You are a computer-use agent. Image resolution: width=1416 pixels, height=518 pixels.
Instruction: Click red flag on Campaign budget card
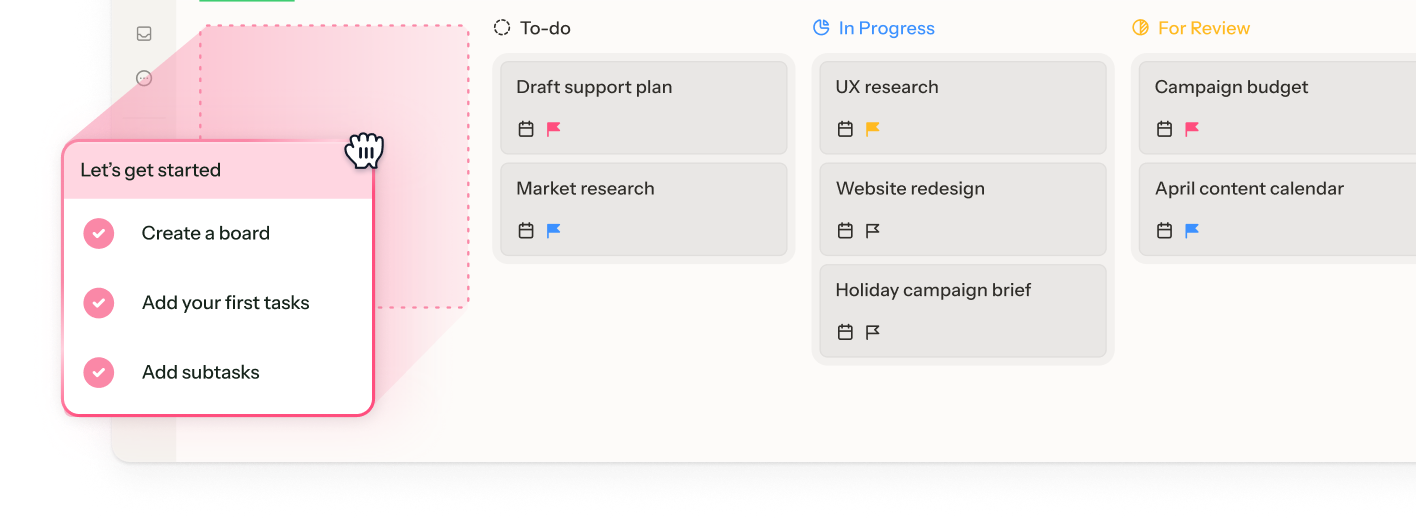point(1192,129)
